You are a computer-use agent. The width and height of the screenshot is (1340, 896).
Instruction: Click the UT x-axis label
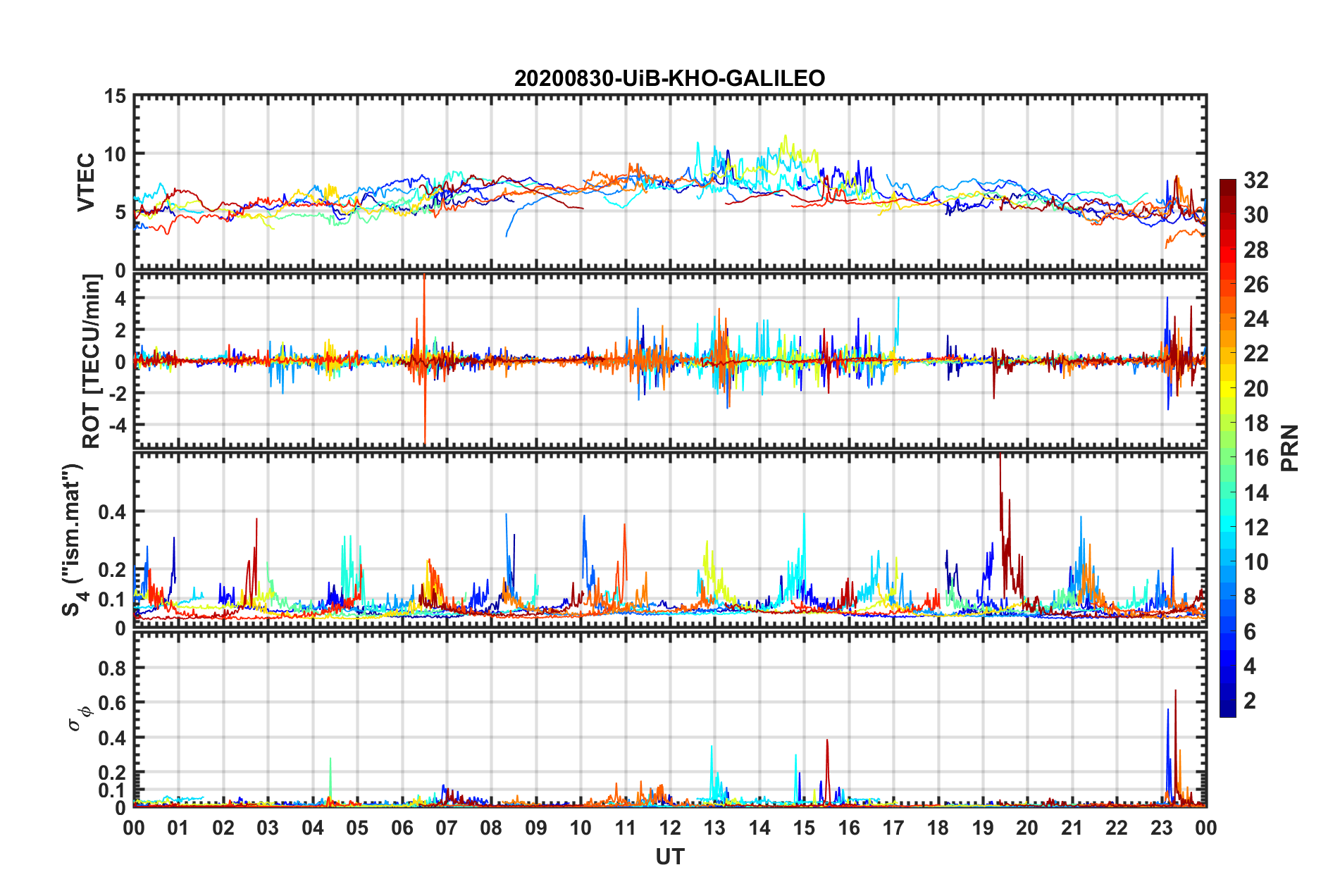click(x=670, y=857)
